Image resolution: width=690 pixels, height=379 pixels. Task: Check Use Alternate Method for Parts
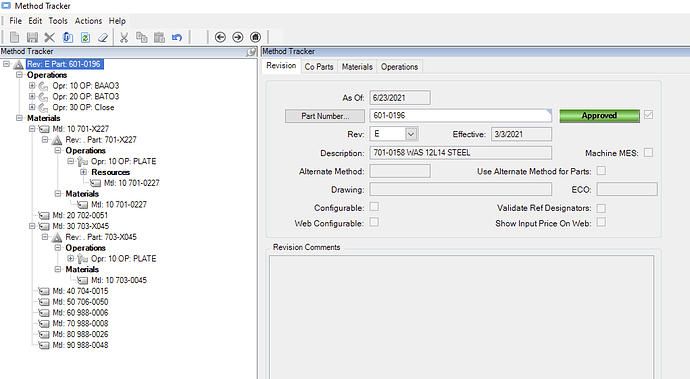[x=601, y=170]
